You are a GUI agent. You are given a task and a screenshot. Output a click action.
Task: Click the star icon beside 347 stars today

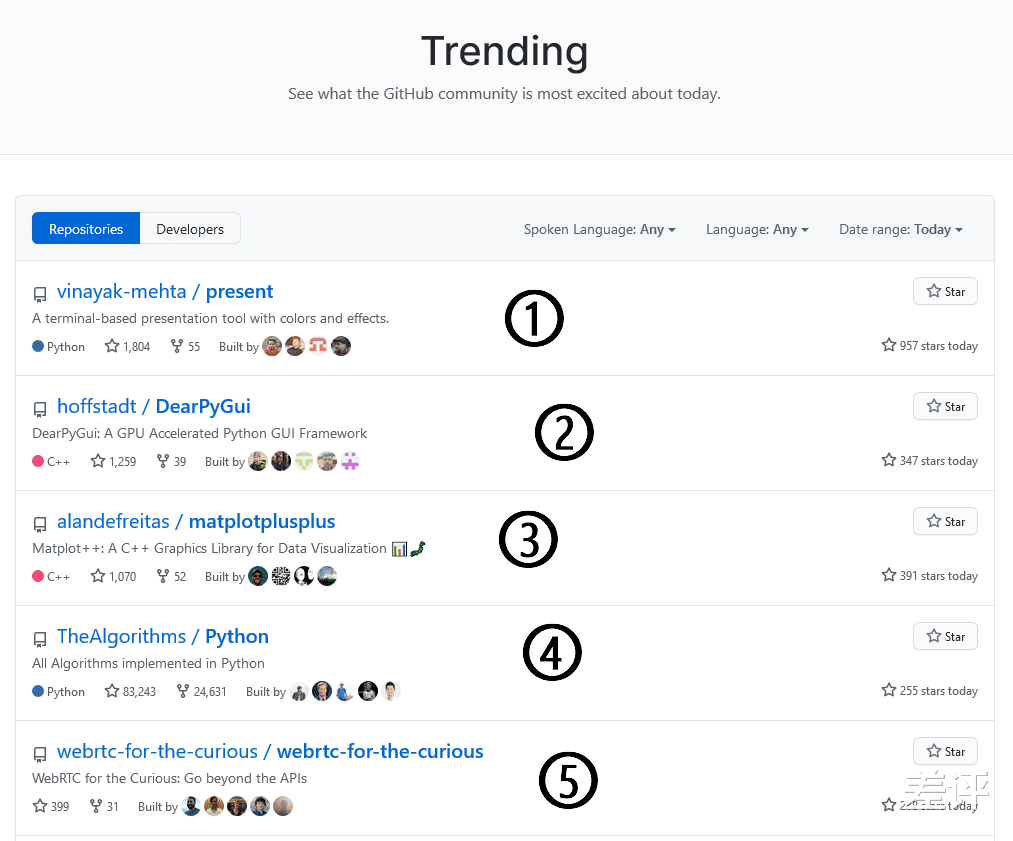point(889,461)
